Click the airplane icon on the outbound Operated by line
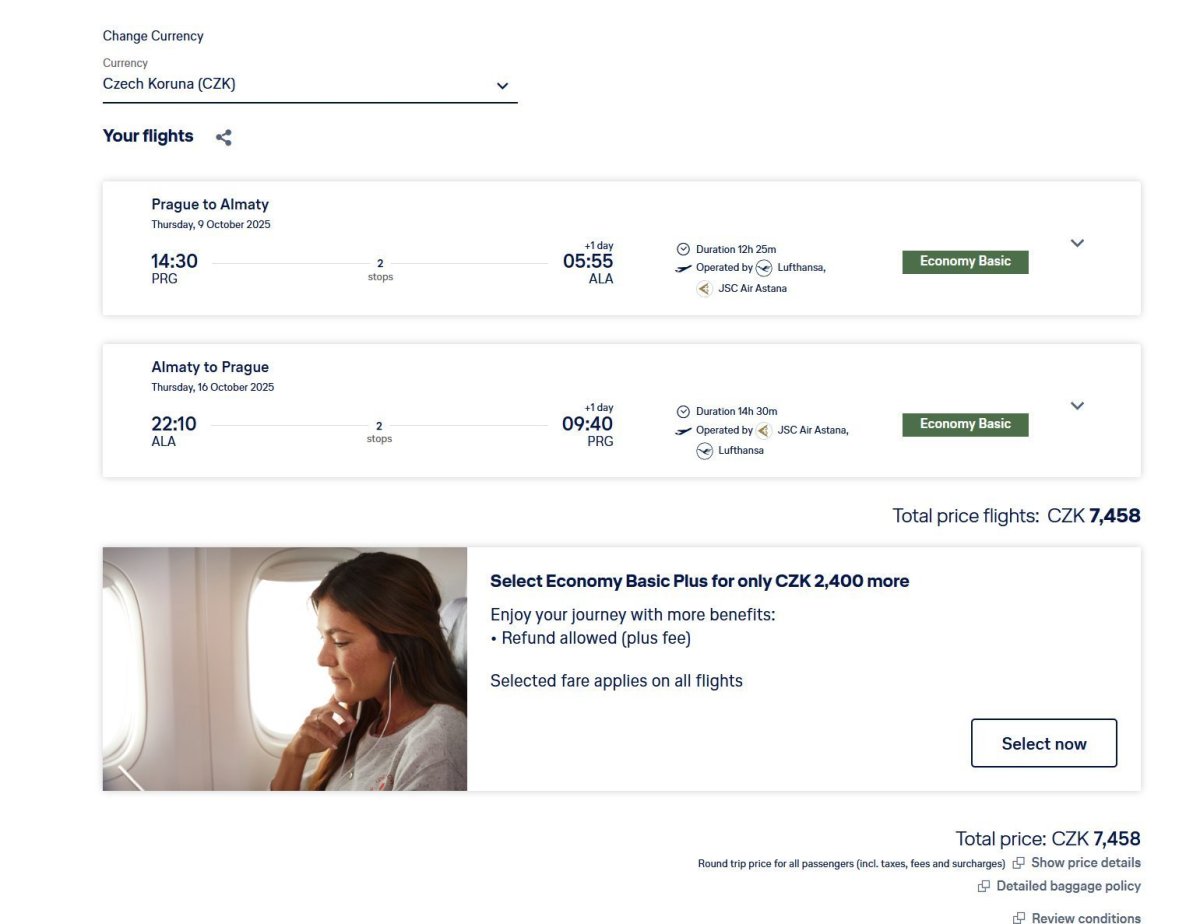 pyautogui.click(x=683, y=268)
